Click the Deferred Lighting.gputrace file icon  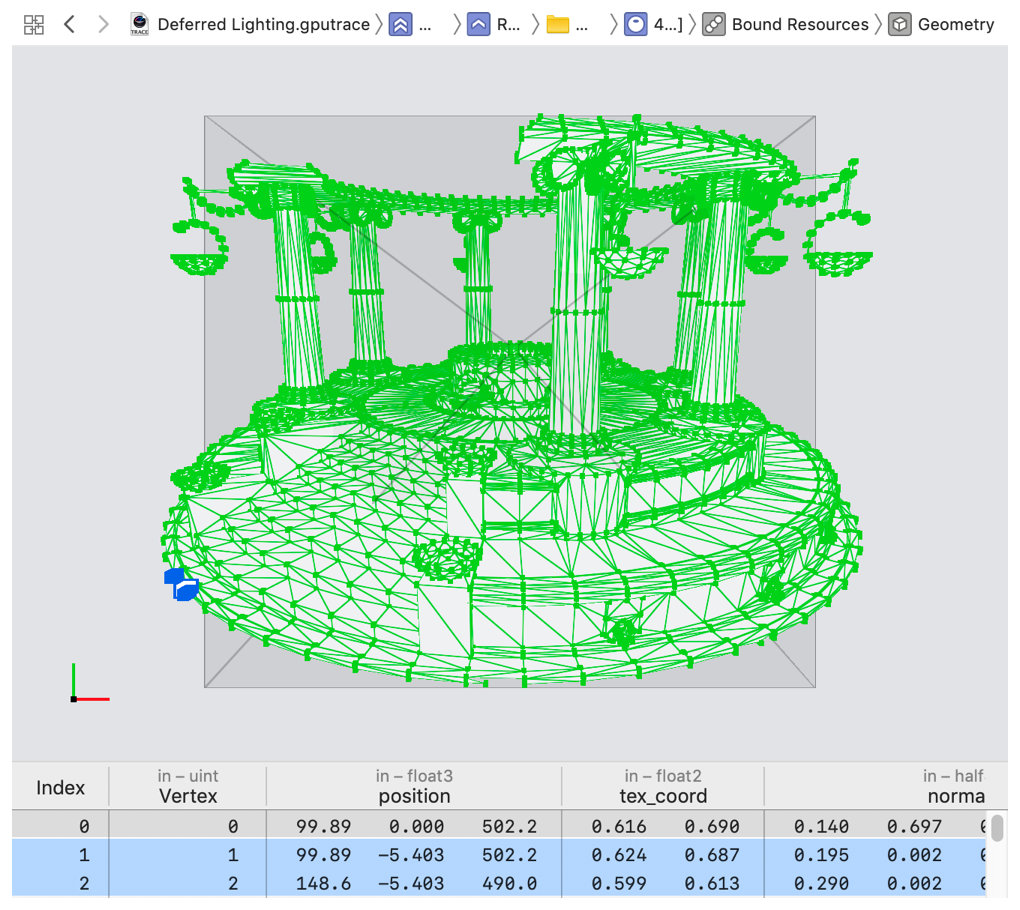139,25
